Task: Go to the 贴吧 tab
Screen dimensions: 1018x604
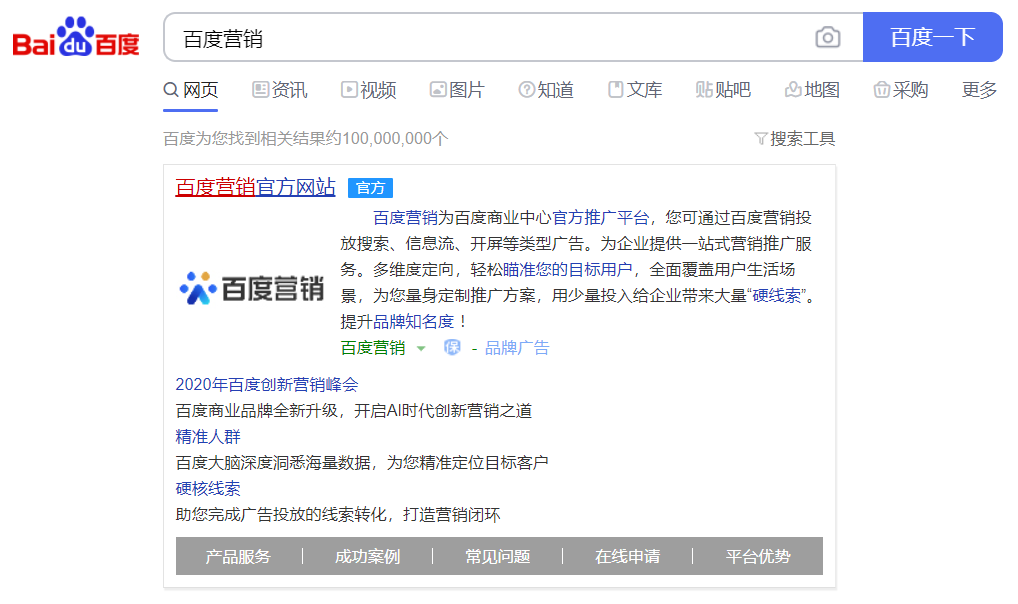Action: tap(723, 90)
